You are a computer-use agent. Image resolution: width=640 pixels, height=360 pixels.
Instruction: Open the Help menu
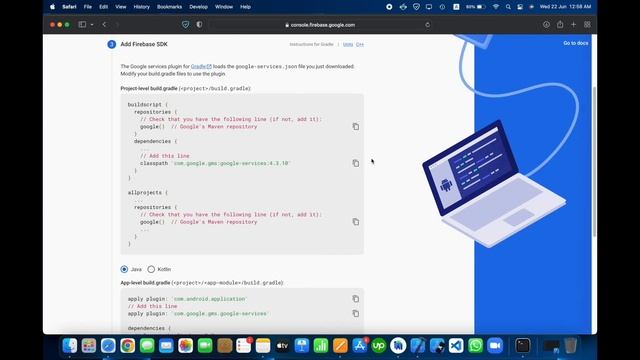click(x=245, y=7)
